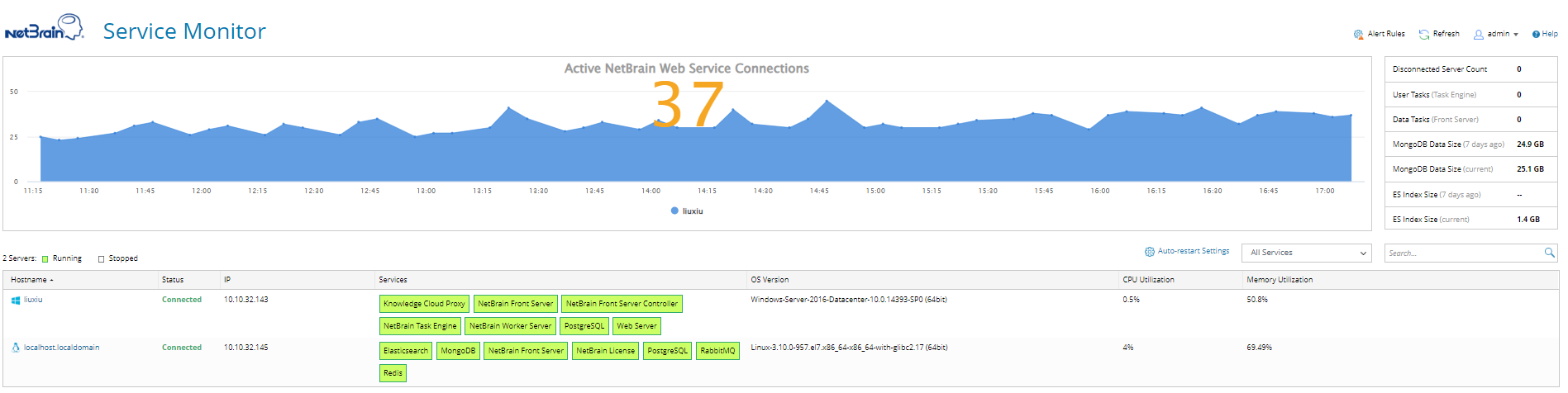Screen dimensions: 1568x393
Task: Click the 14:45 peak on chart
Action: click(x=827, y=102)
